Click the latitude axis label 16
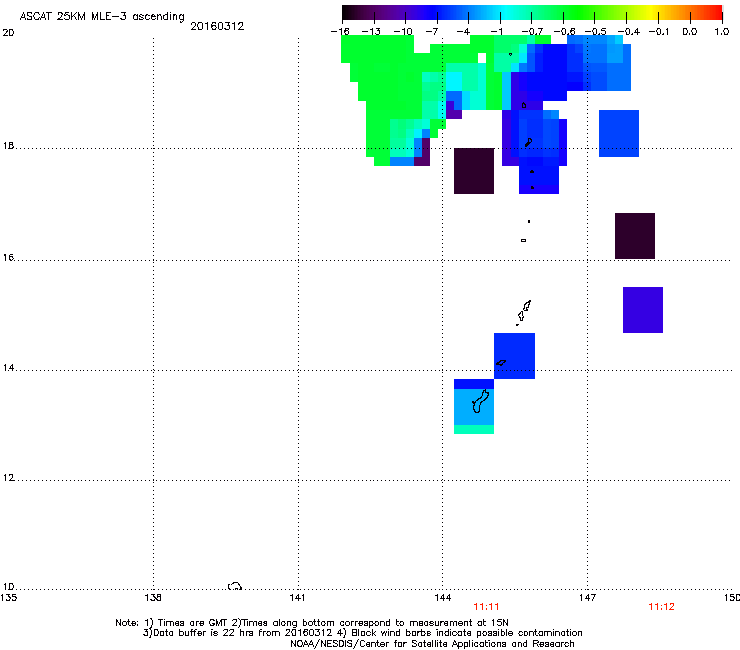 [8, 258]
